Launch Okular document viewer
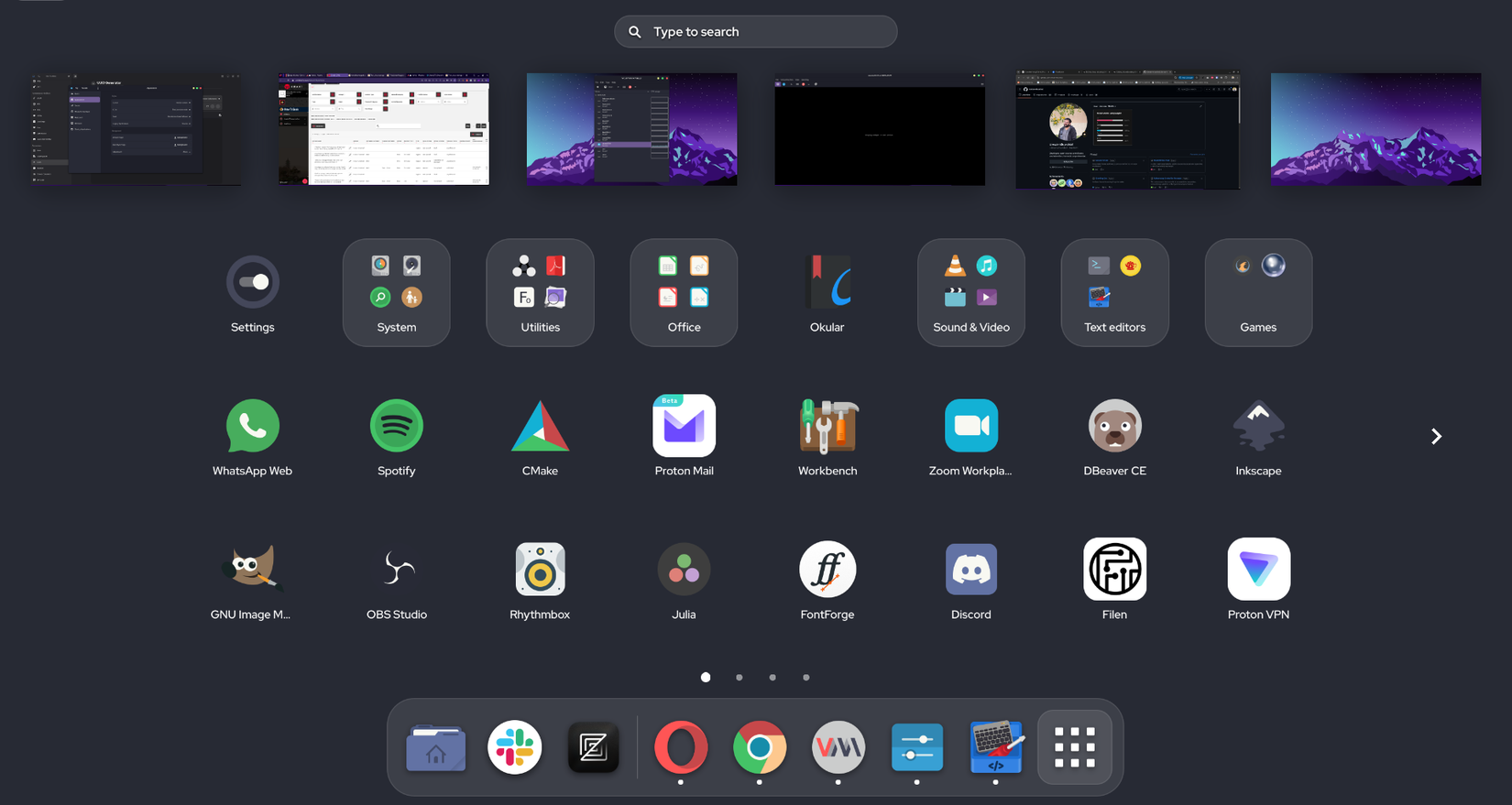The height and width of the screenshot is (805, 1512). point(827,293)
